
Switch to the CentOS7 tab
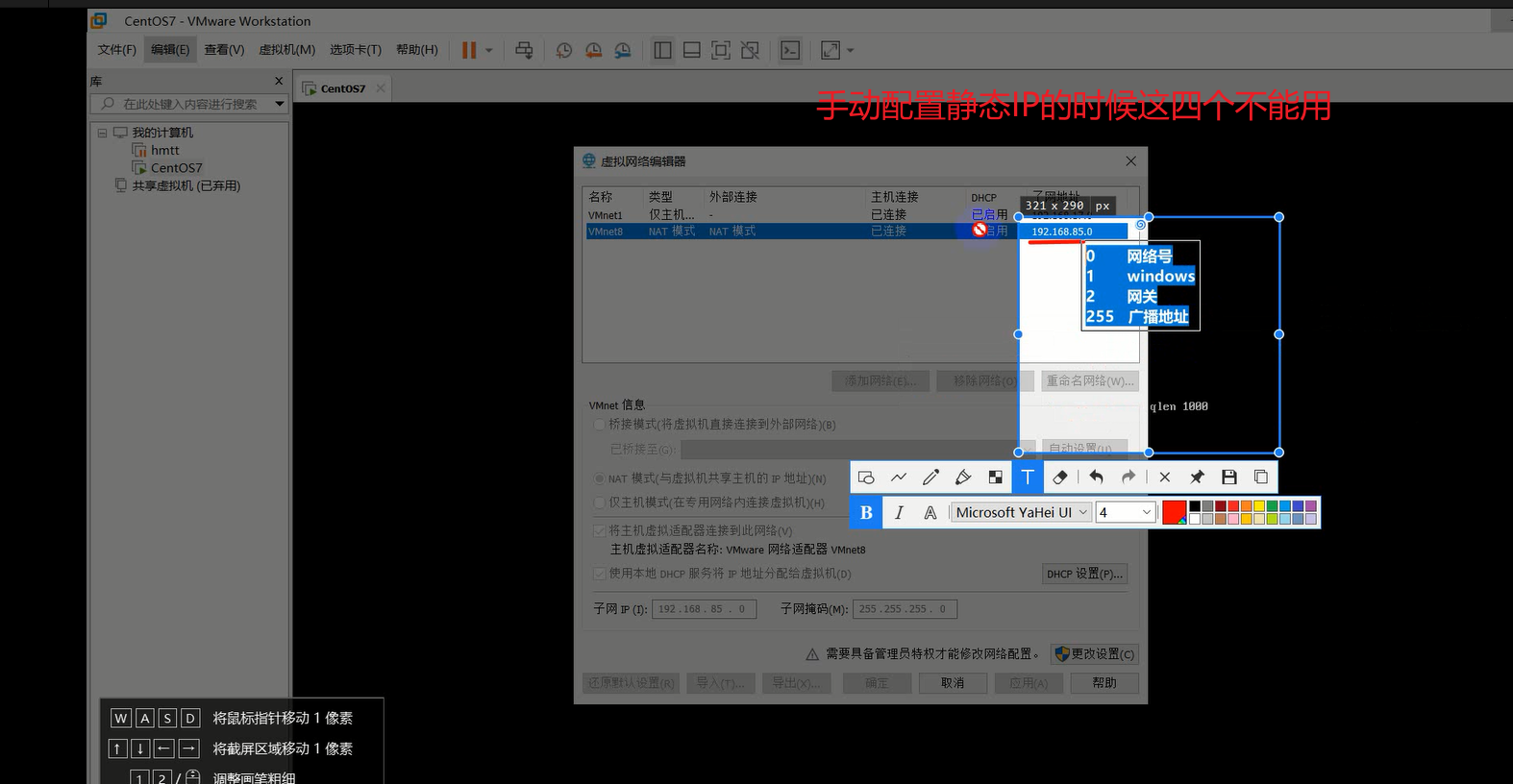click(343, 88)
